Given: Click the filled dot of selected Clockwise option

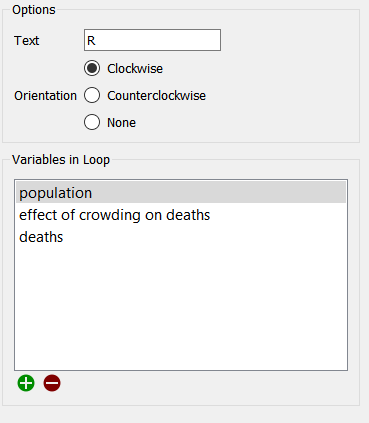Looking at the screenshot, I should 92,68.
